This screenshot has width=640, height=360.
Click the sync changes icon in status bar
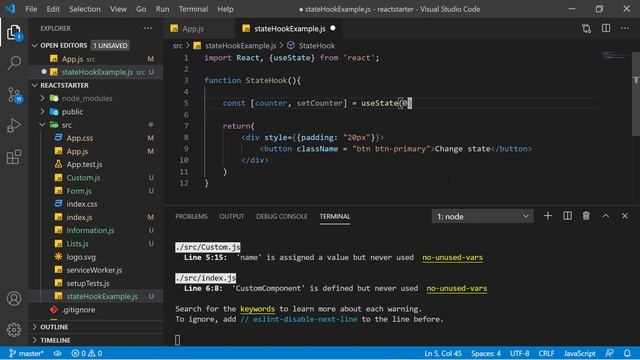pyautogui.click(x=58, y=353)
